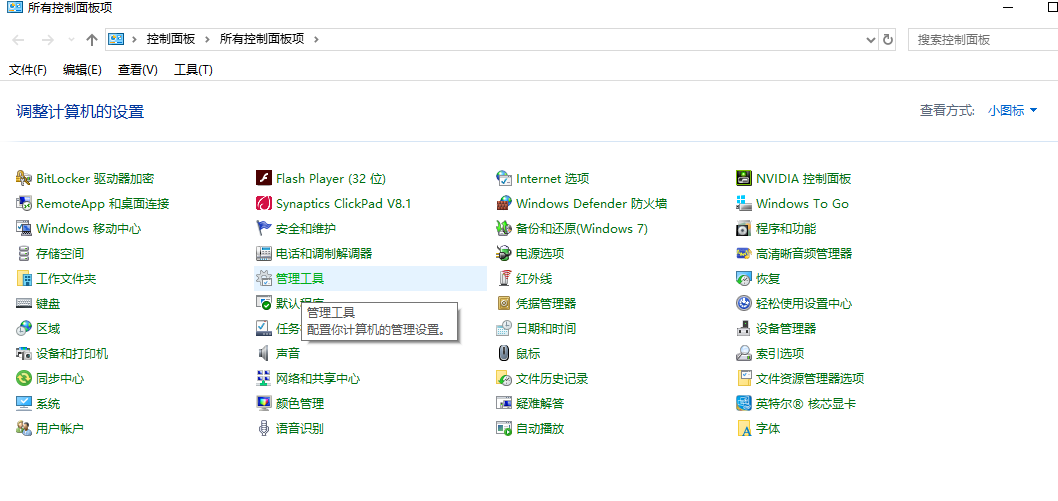This screenshot has height=501, width=1058.
Task: Click the Windows Defender 防火墙 icon
Action: tap(505, 204)
